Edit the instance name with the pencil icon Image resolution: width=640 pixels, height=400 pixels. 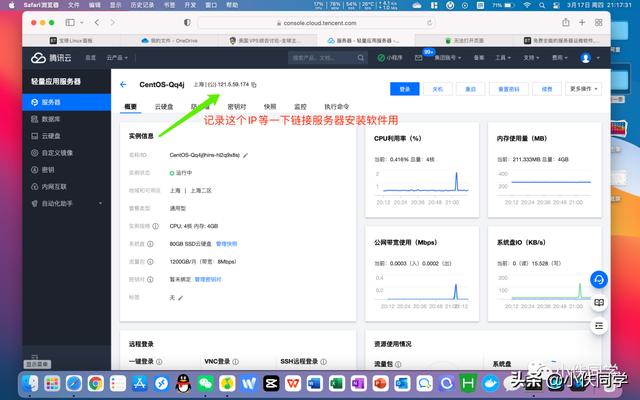point(245,155)
